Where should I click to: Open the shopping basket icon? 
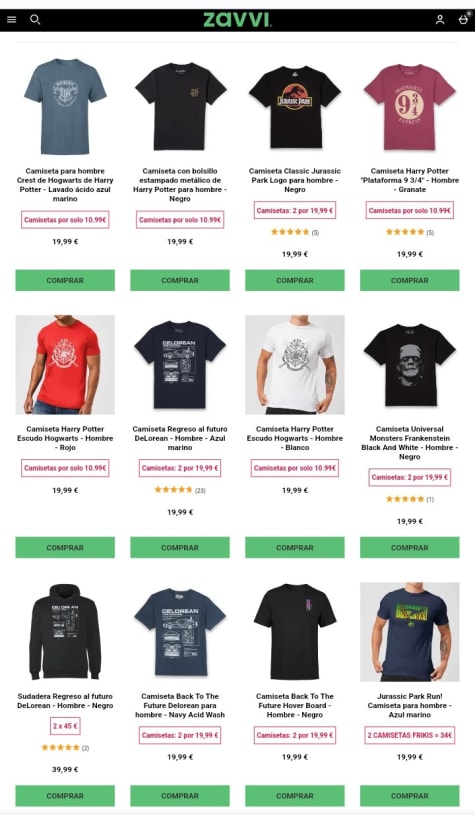coord(463,19)
